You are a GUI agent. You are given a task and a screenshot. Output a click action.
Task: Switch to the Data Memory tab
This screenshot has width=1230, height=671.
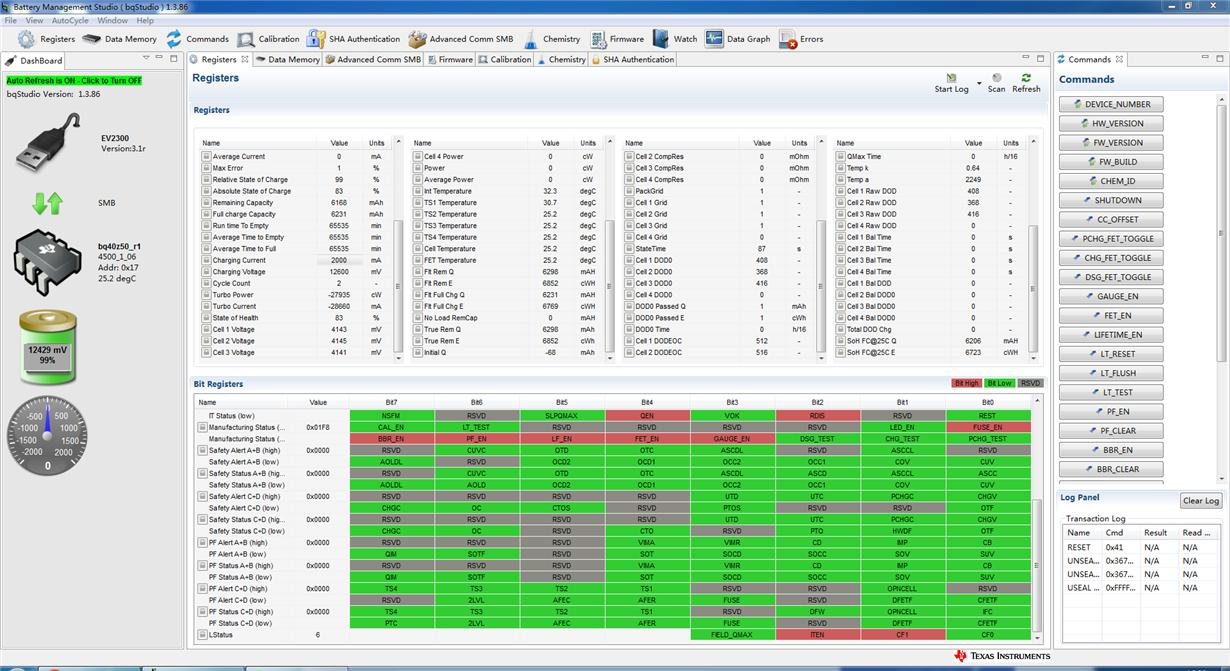[x=287, y=60]
